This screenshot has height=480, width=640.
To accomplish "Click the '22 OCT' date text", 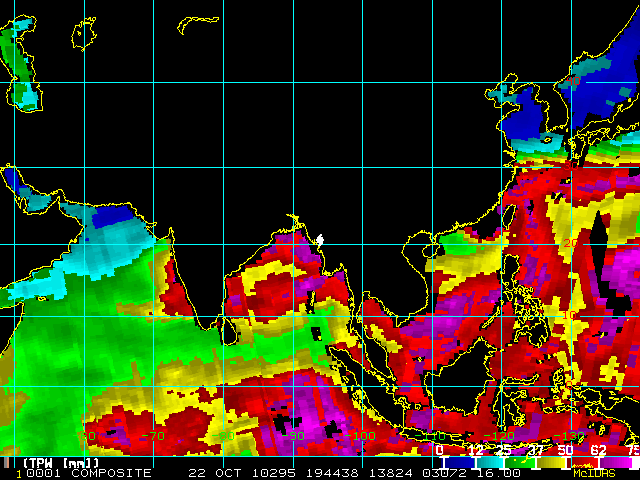I will pos(216,473).
